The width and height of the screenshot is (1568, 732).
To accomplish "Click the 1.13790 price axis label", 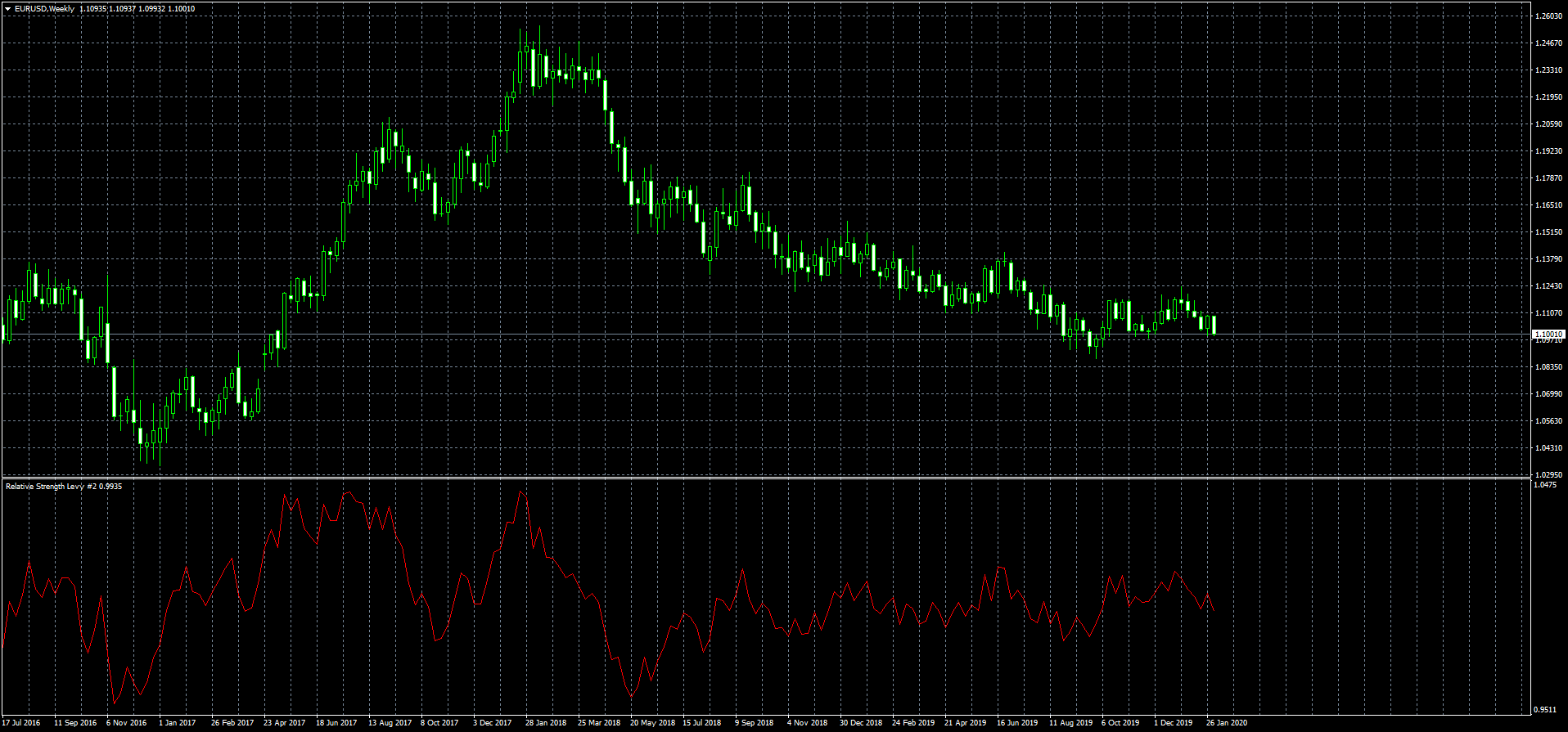I will 1549,259.
